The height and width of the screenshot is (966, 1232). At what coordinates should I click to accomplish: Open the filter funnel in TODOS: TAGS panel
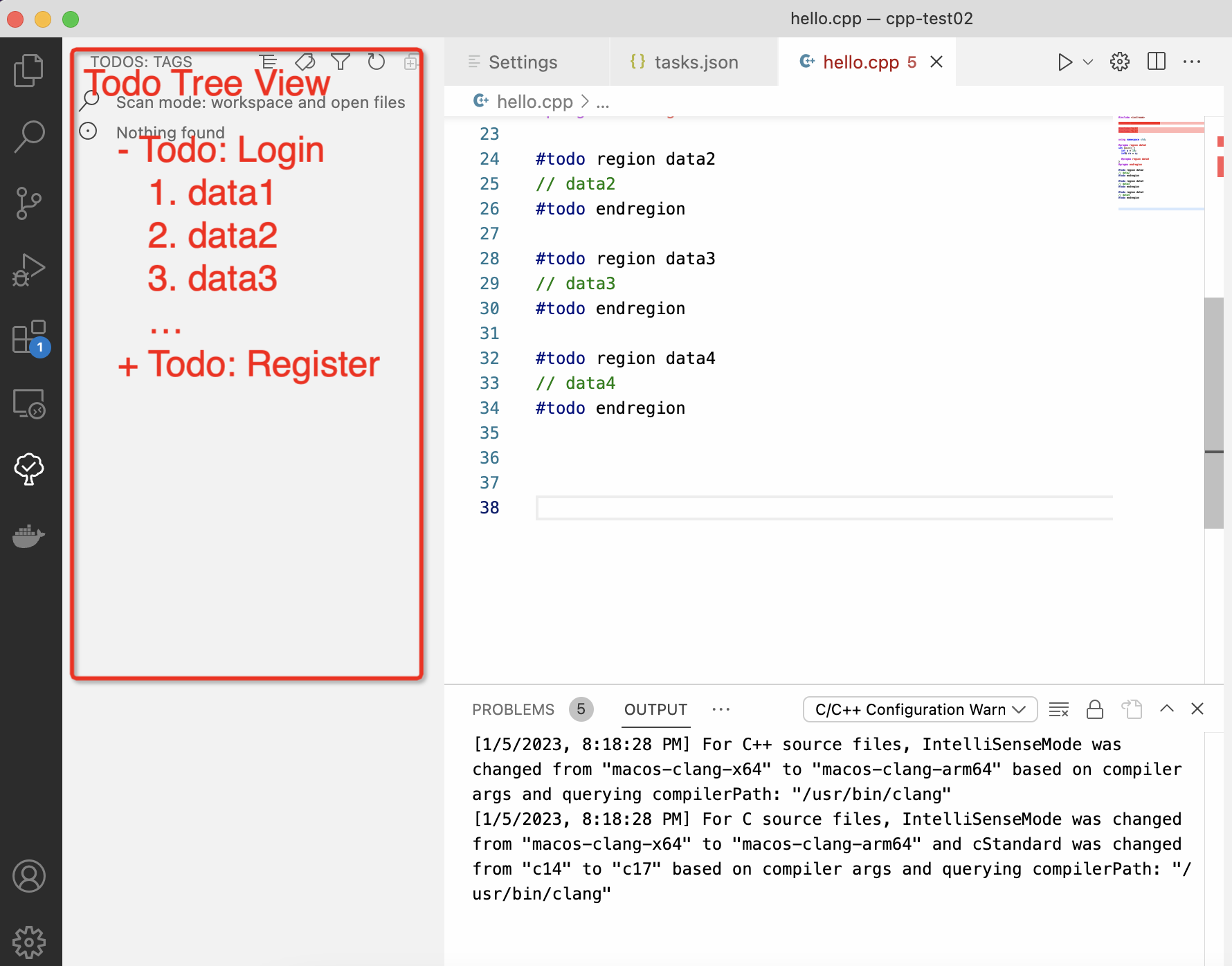(x=340, y=62)
